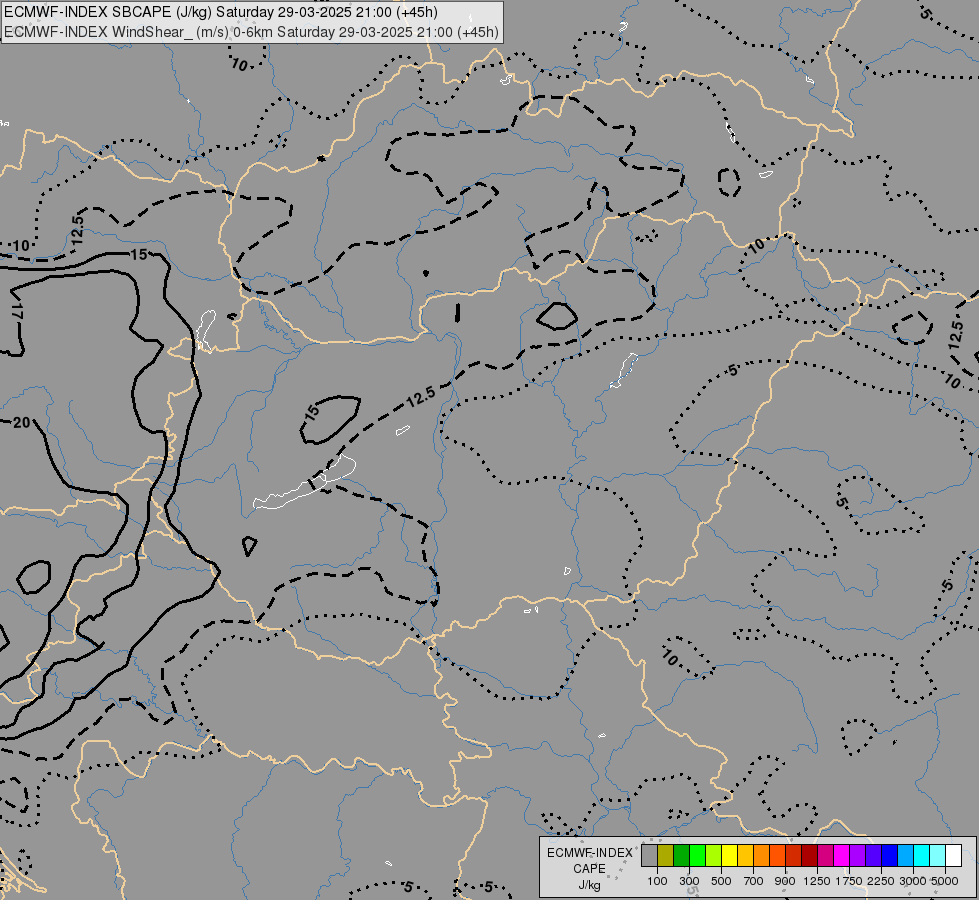Click the WindShear 0-6km title line

pyautogui.click(x=251, y=32)
